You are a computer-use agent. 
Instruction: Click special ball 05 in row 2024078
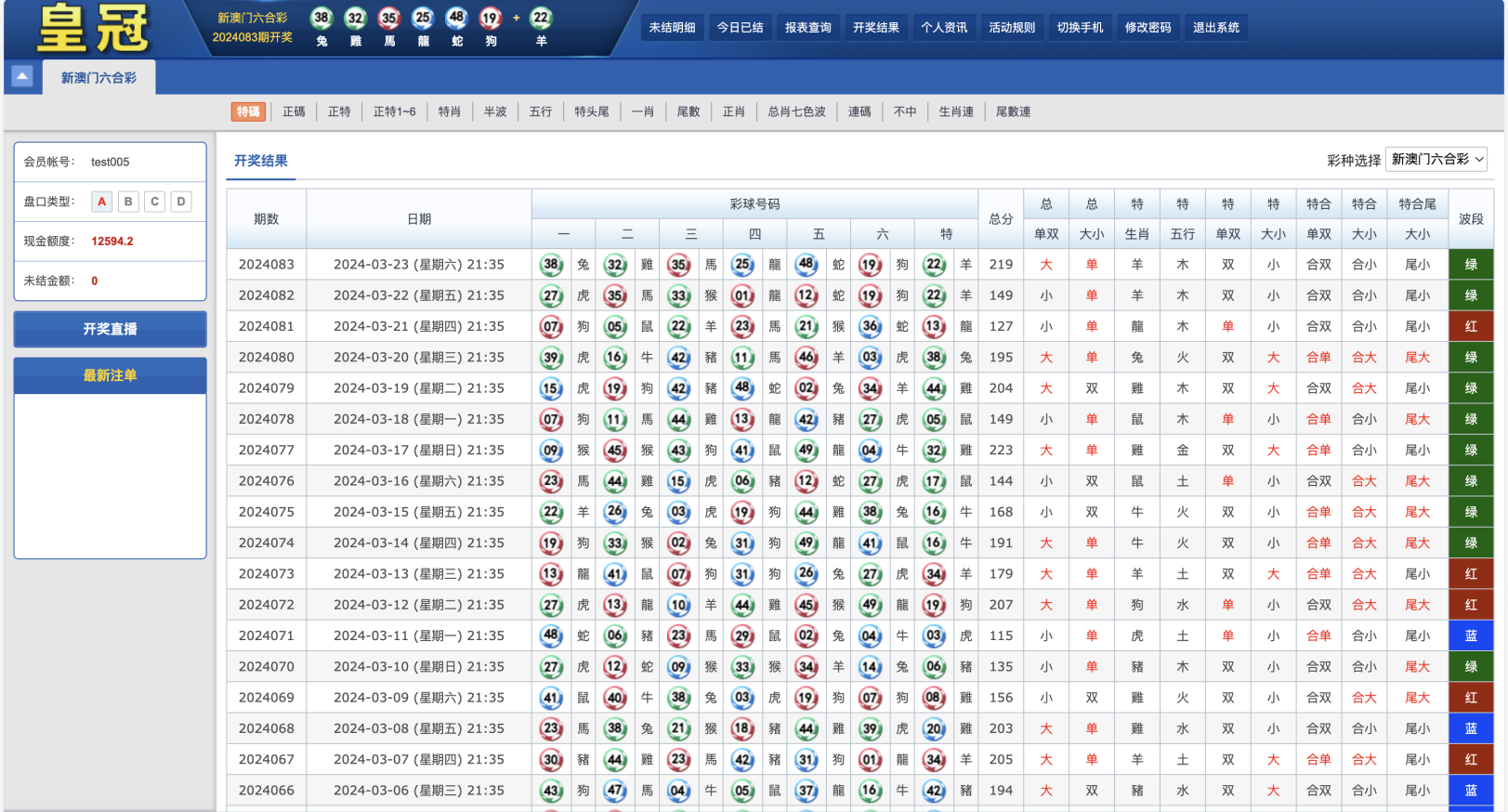934,419
